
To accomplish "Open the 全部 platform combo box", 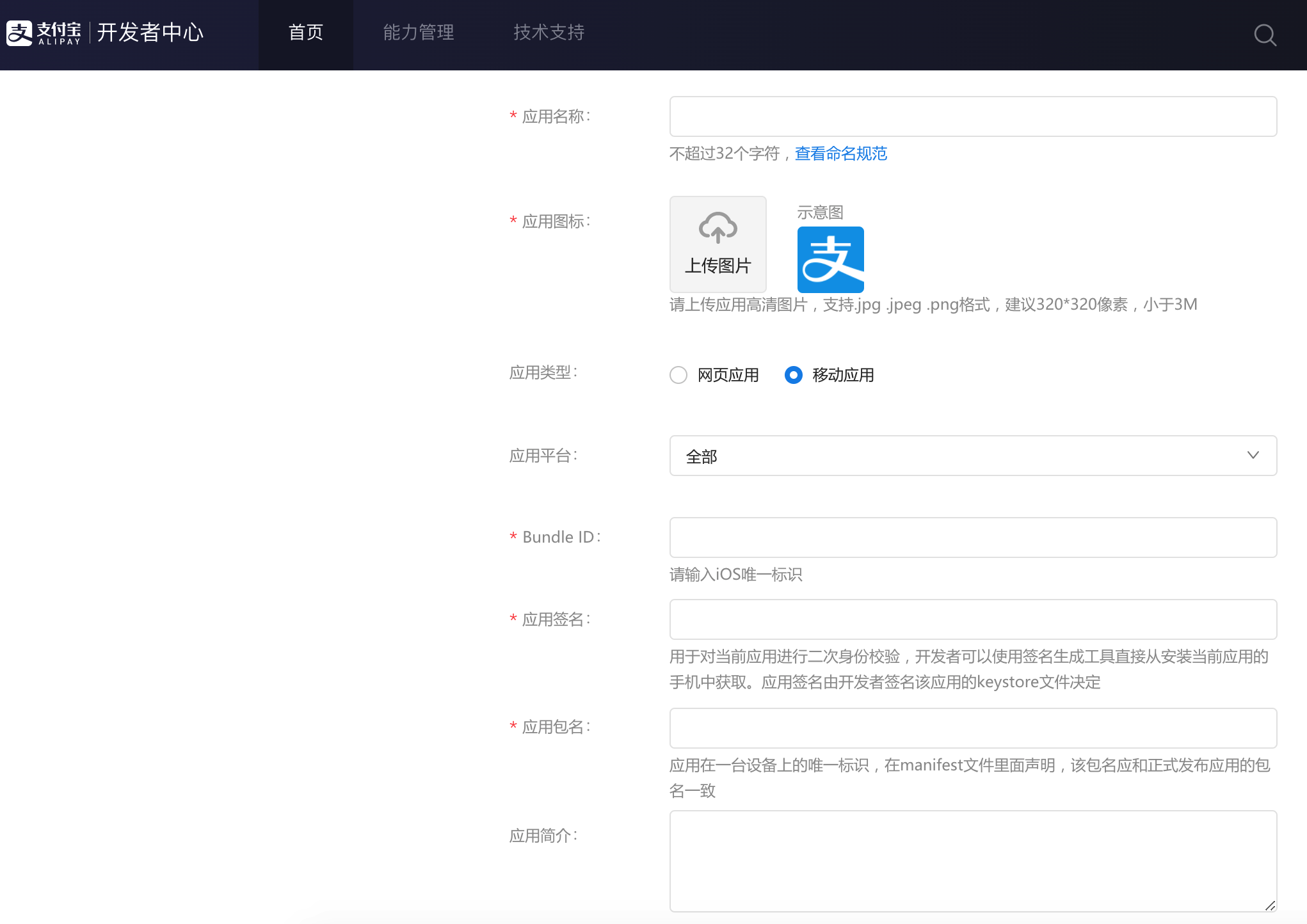I will pyautogui.click(x=973, y=456).
